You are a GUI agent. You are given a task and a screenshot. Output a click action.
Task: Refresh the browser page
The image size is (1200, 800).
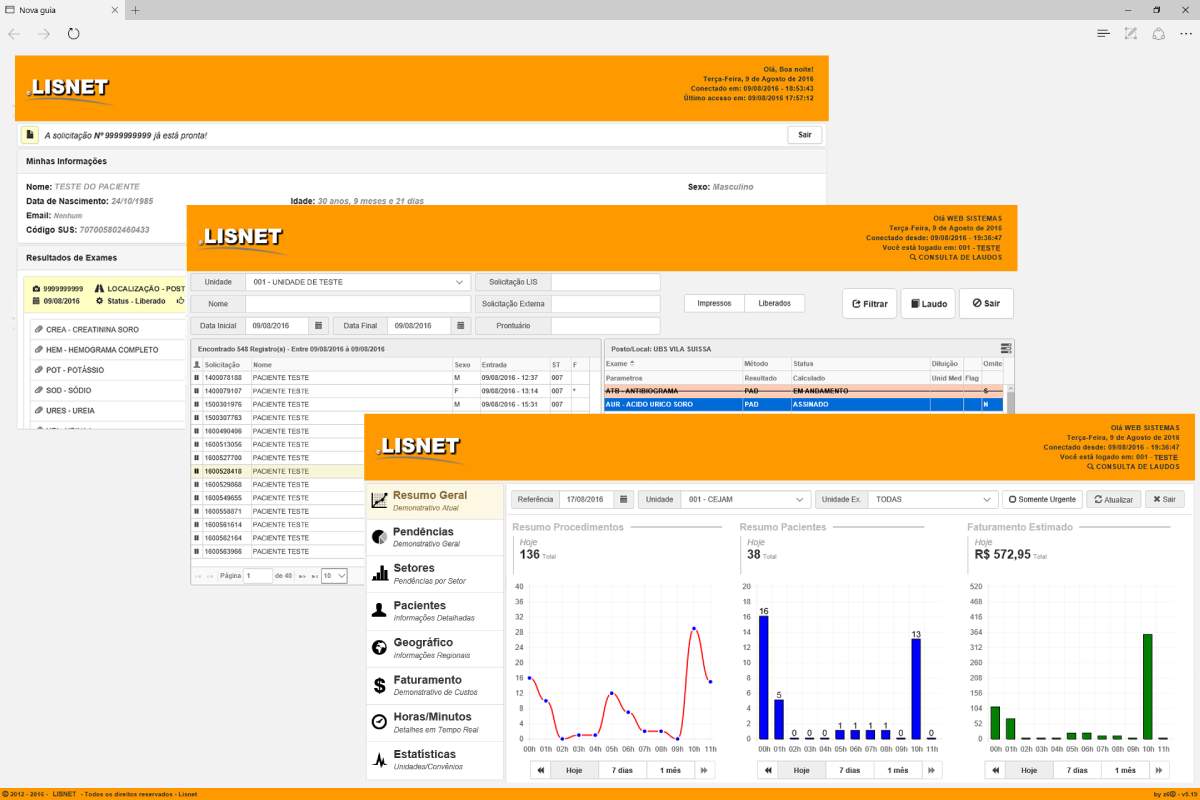pyautogui.click(x=74, y=34)
